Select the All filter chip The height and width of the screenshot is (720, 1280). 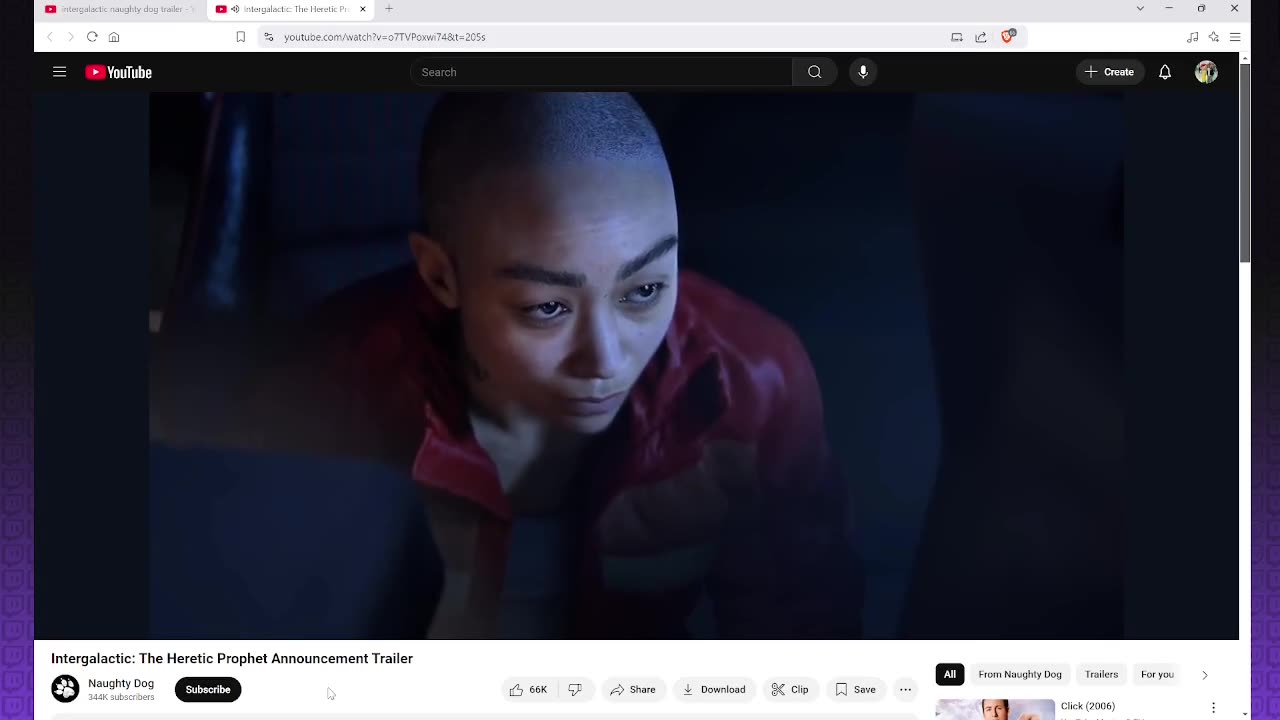950,674
